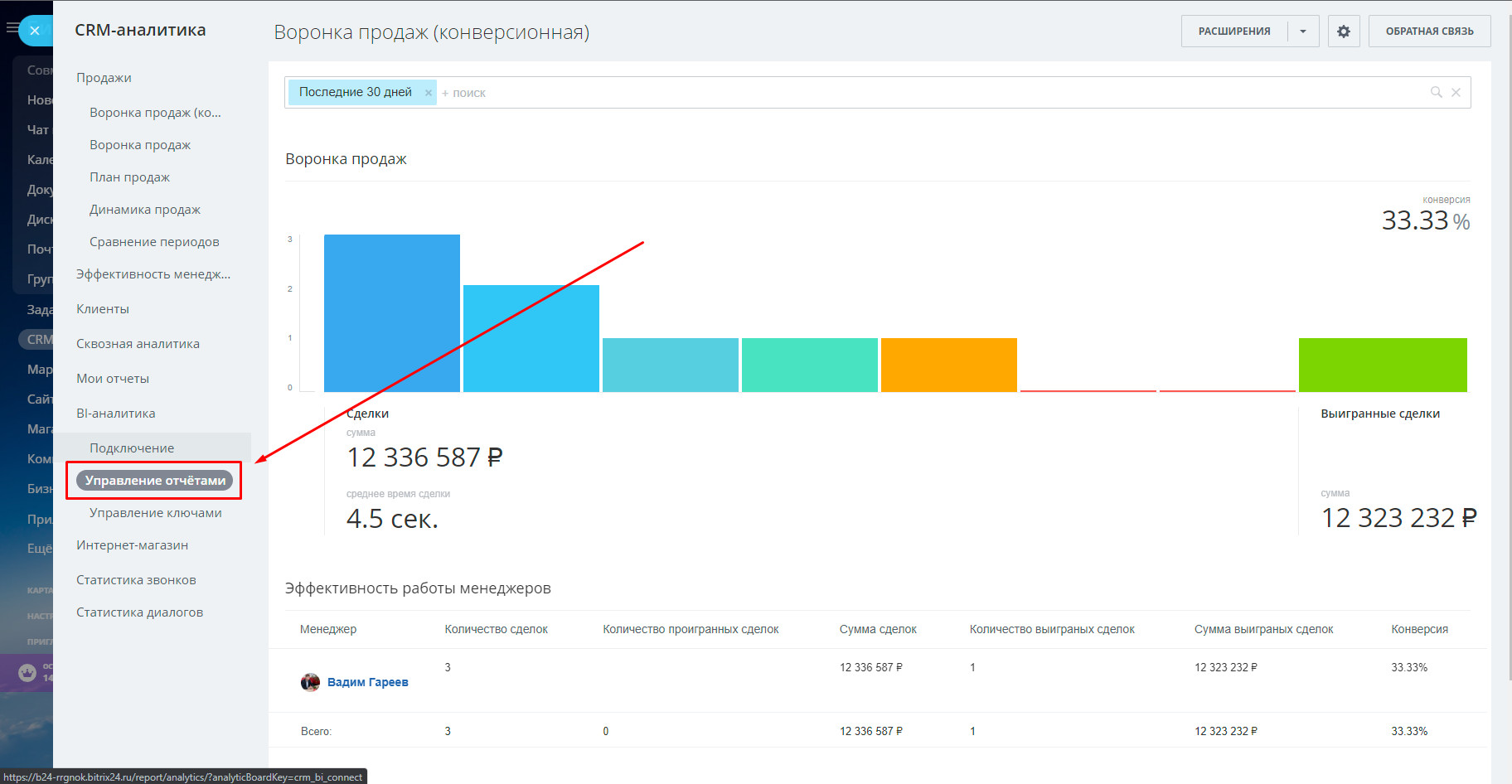Click Вадим Гареев's avatar picture

click(x=310, y=682)
